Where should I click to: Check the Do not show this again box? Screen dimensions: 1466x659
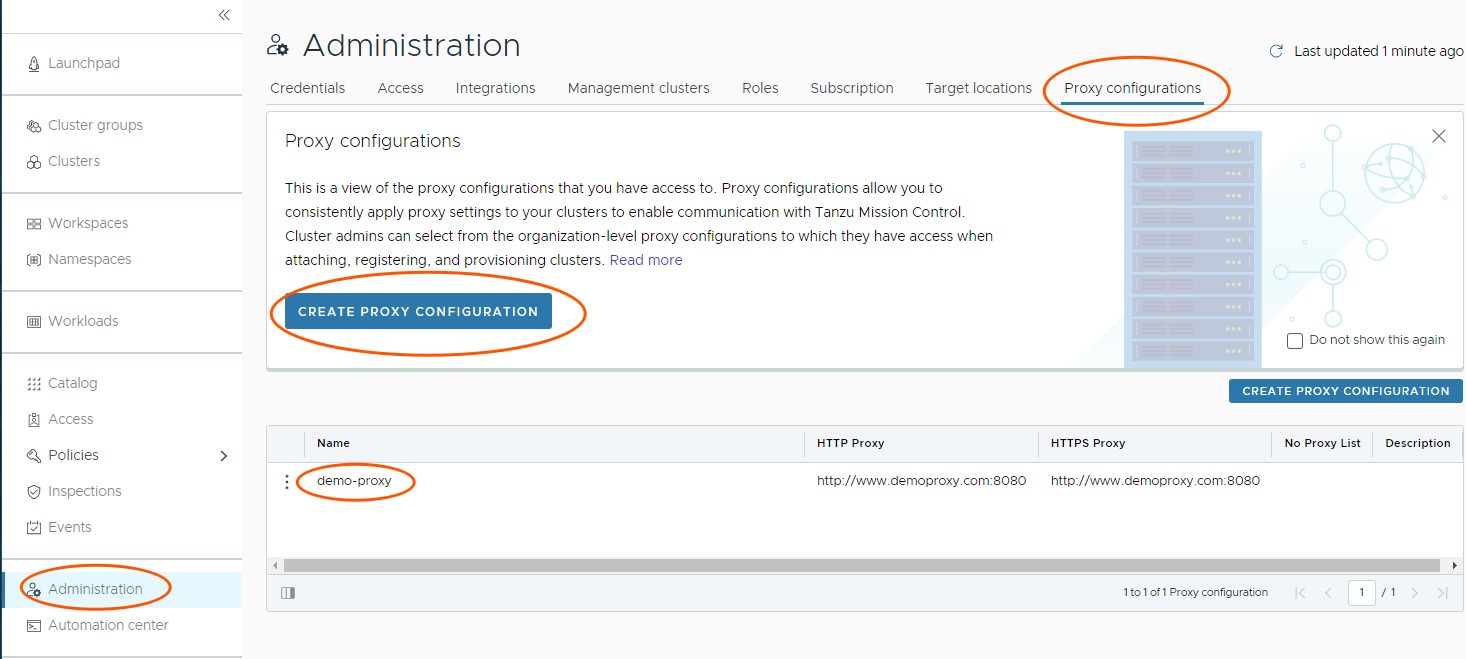[x=1295, y=341]
